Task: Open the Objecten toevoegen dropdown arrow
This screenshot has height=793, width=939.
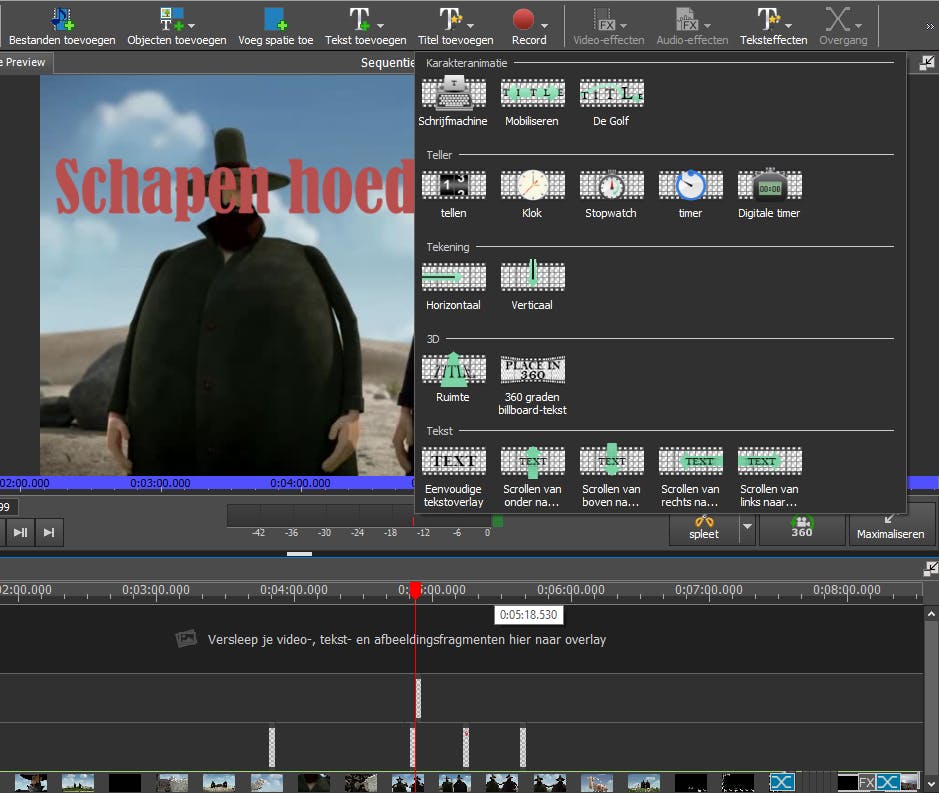Action: pyautogui.click(x=192, y=26)
